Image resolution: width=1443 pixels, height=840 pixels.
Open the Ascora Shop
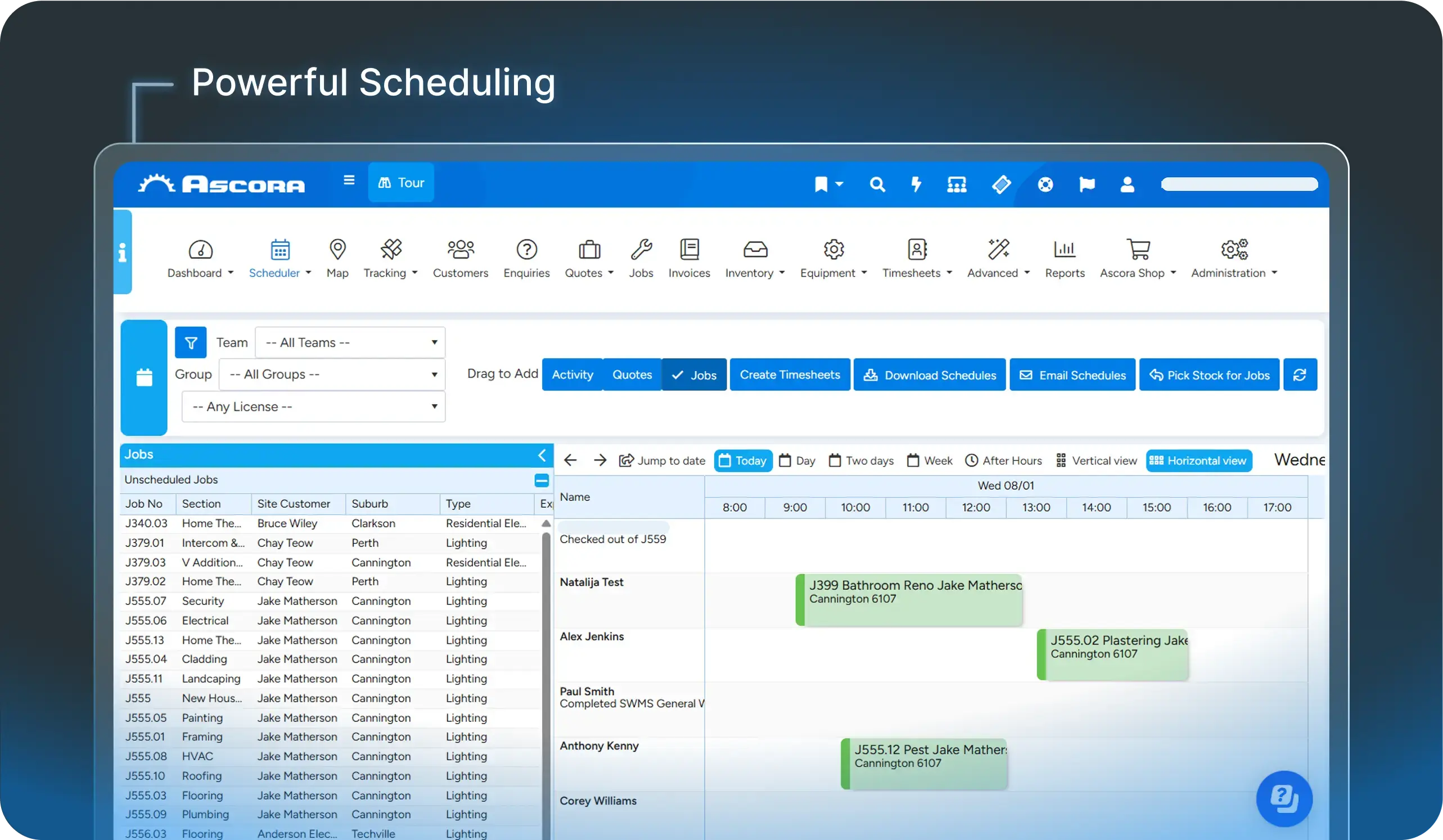point(1137,259)
